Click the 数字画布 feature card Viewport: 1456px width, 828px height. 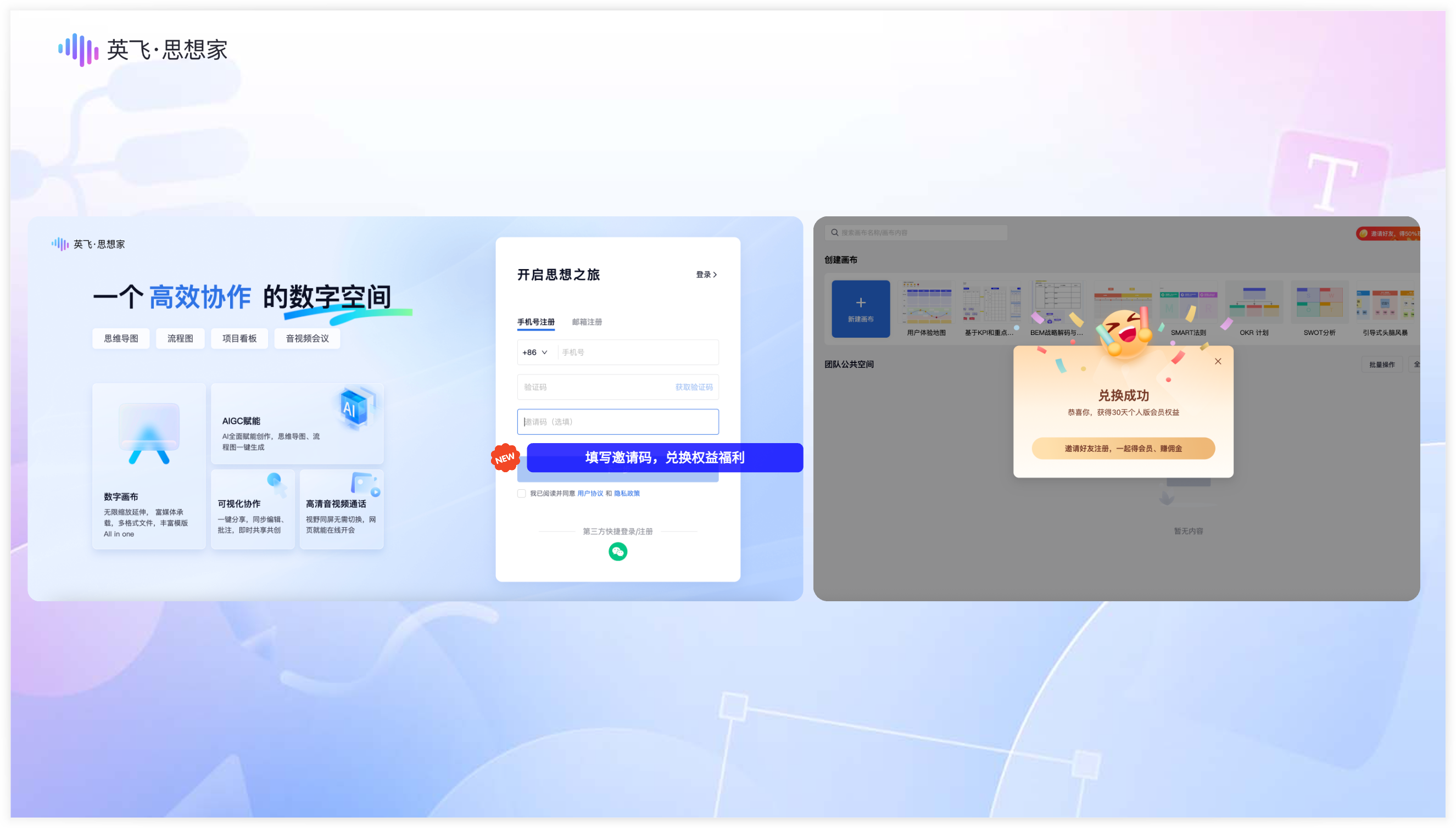149,466
